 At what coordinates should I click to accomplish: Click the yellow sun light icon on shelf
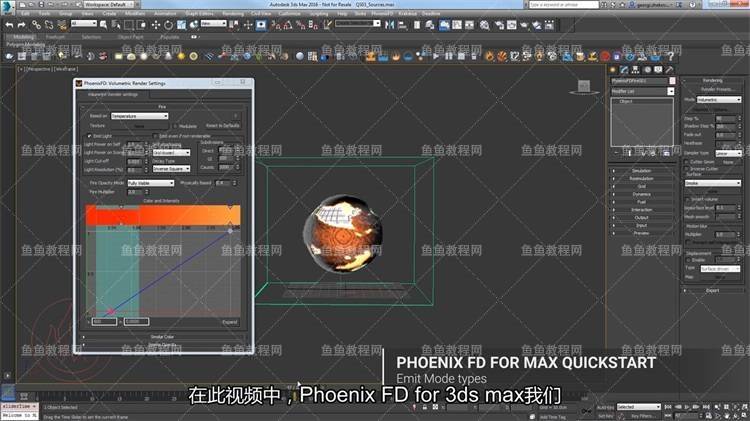tap(181, 56)
